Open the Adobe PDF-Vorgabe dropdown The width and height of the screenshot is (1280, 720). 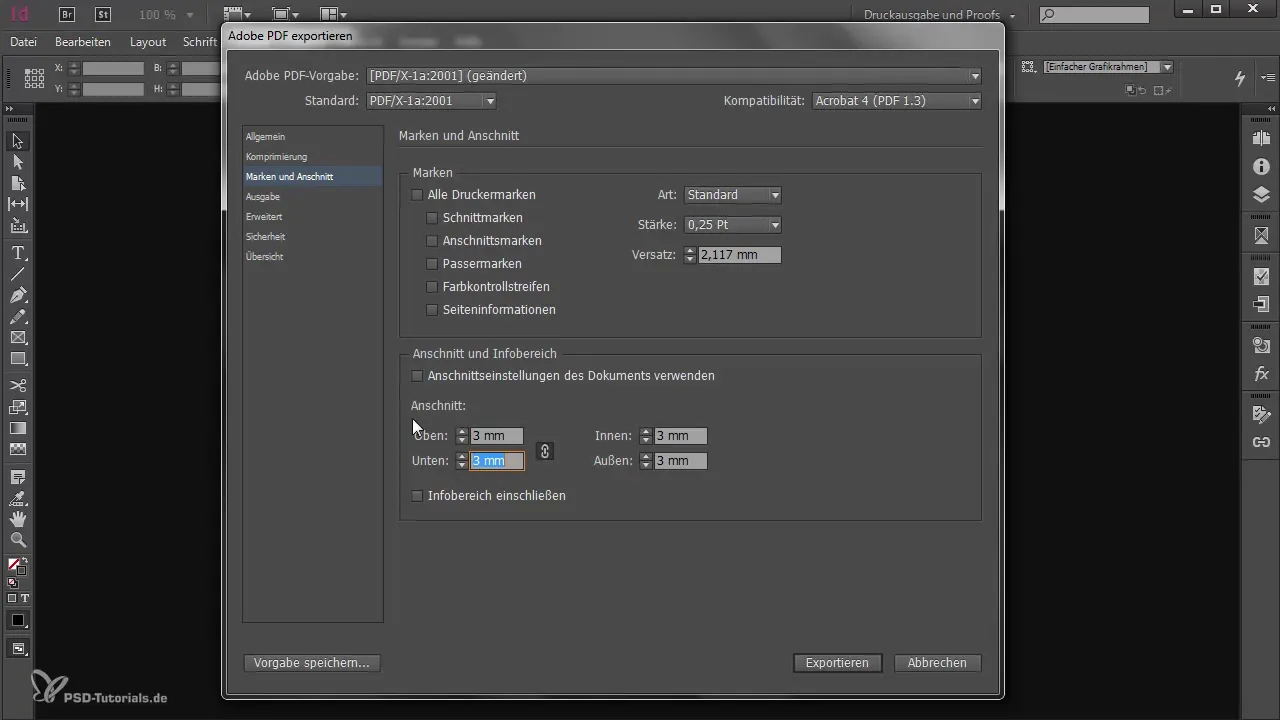[x=674, y=76]
